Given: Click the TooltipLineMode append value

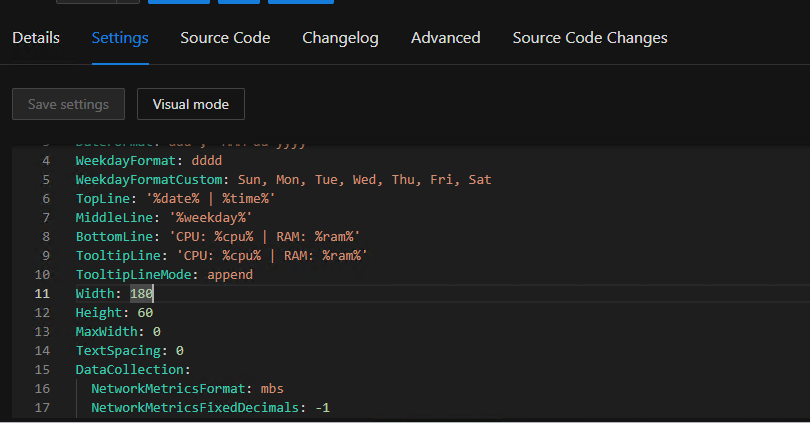Looking at the screenshot, I should [x=230, y=275].
